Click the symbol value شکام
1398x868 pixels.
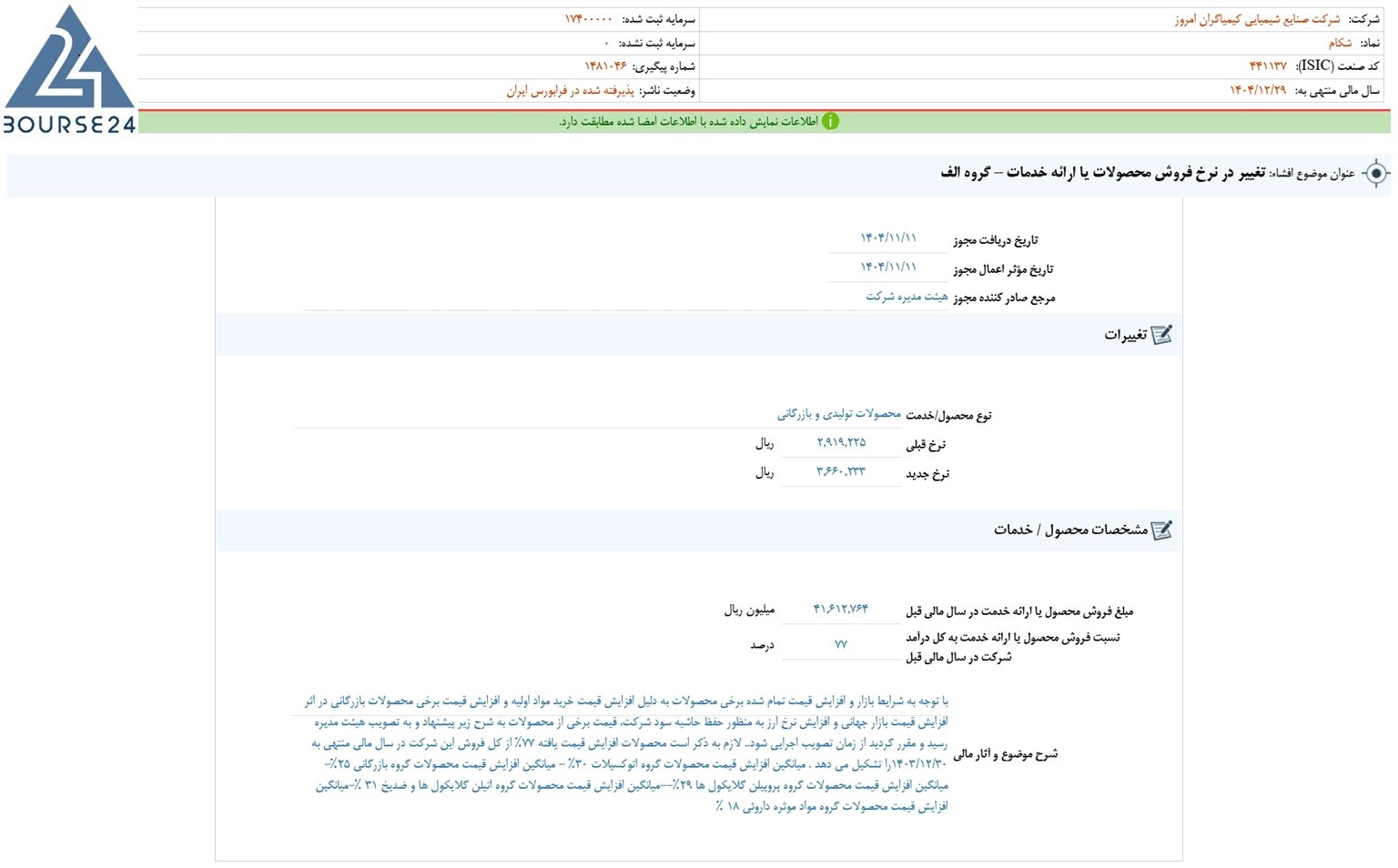(1340, 43)
